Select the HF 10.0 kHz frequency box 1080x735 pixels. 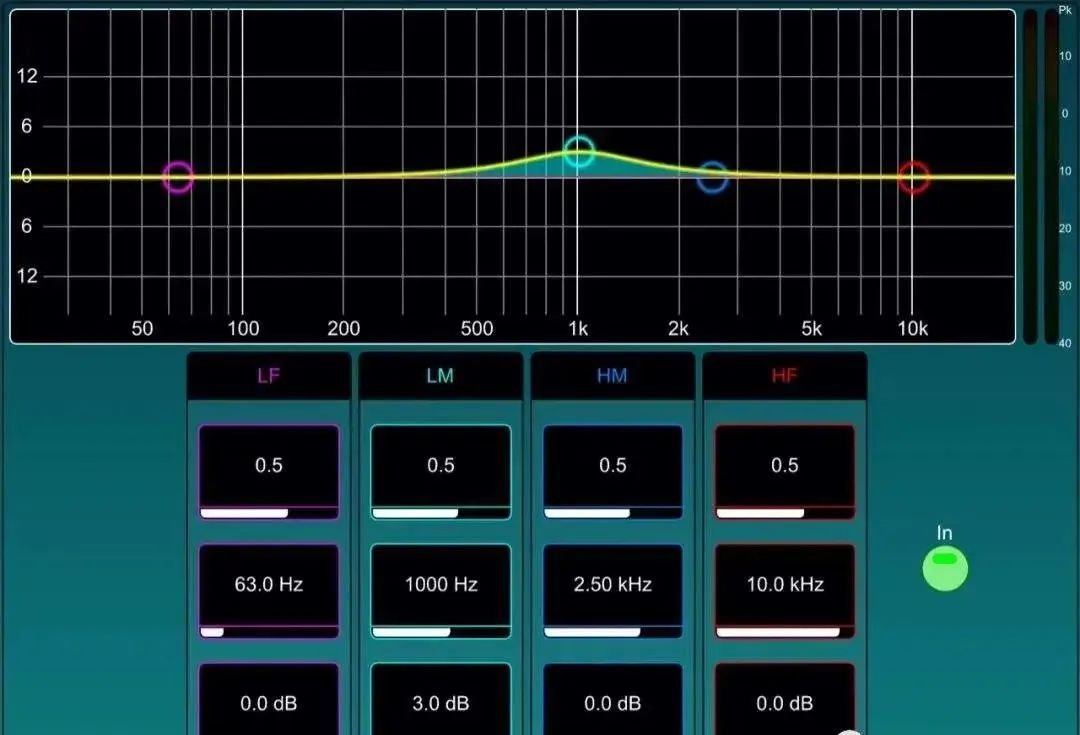point(785,590)
